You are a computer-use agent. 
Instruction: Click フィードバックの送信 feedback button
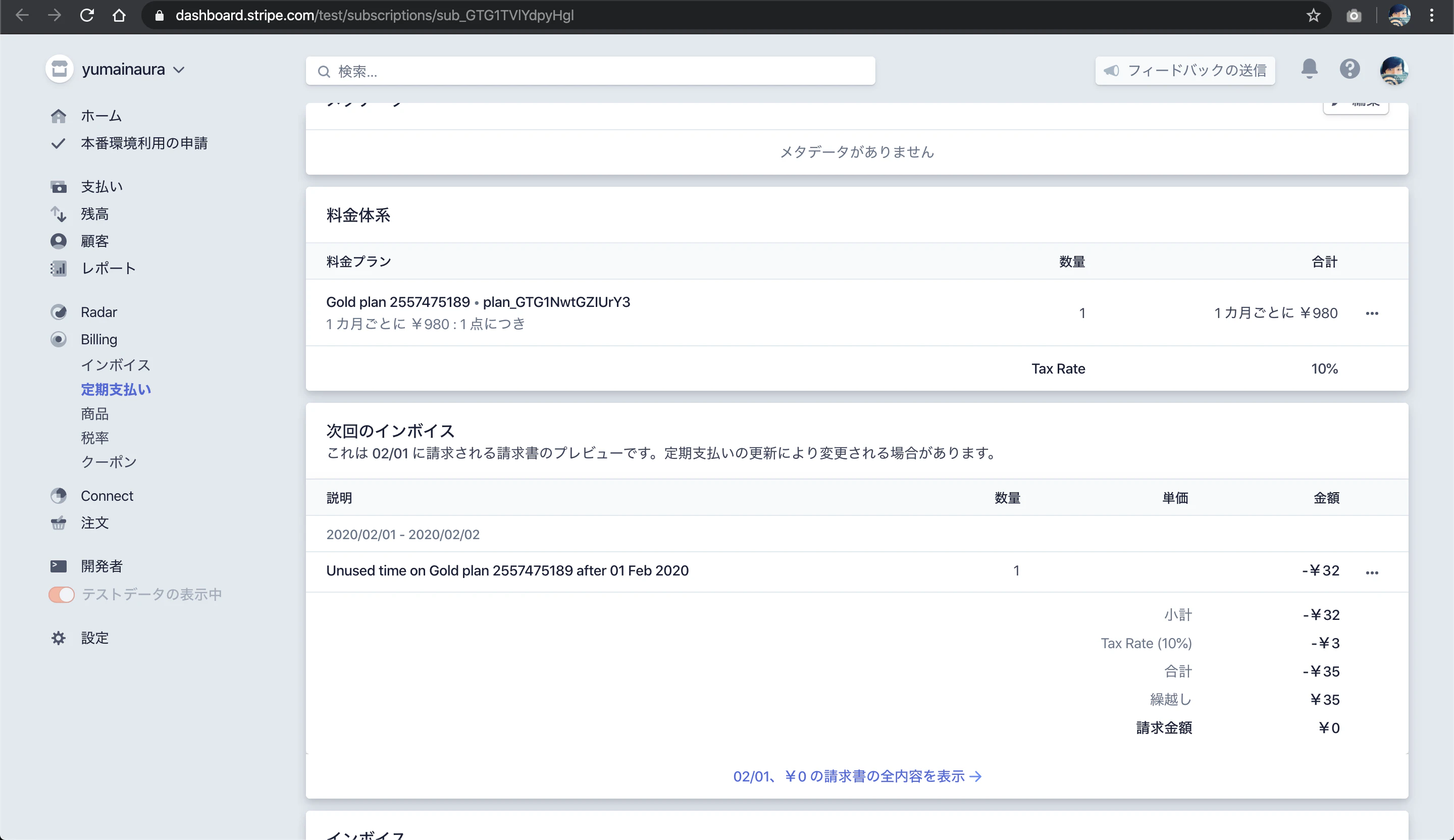coord(1185,70)
